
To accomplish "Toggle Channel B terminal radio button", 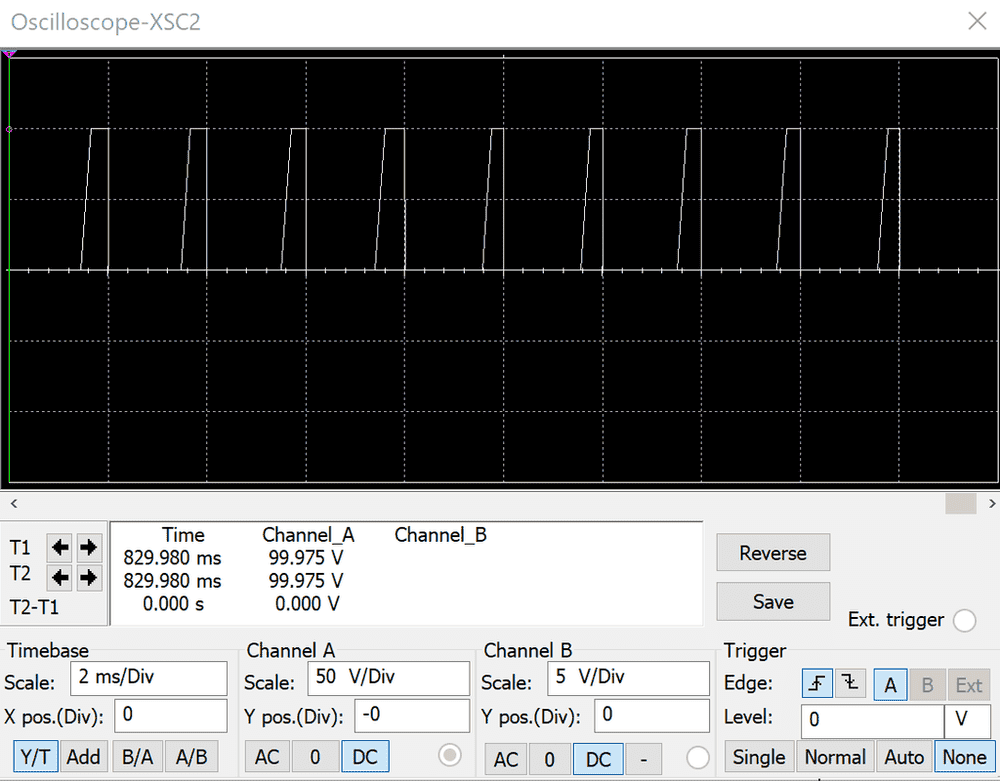I will pos(698,758).
